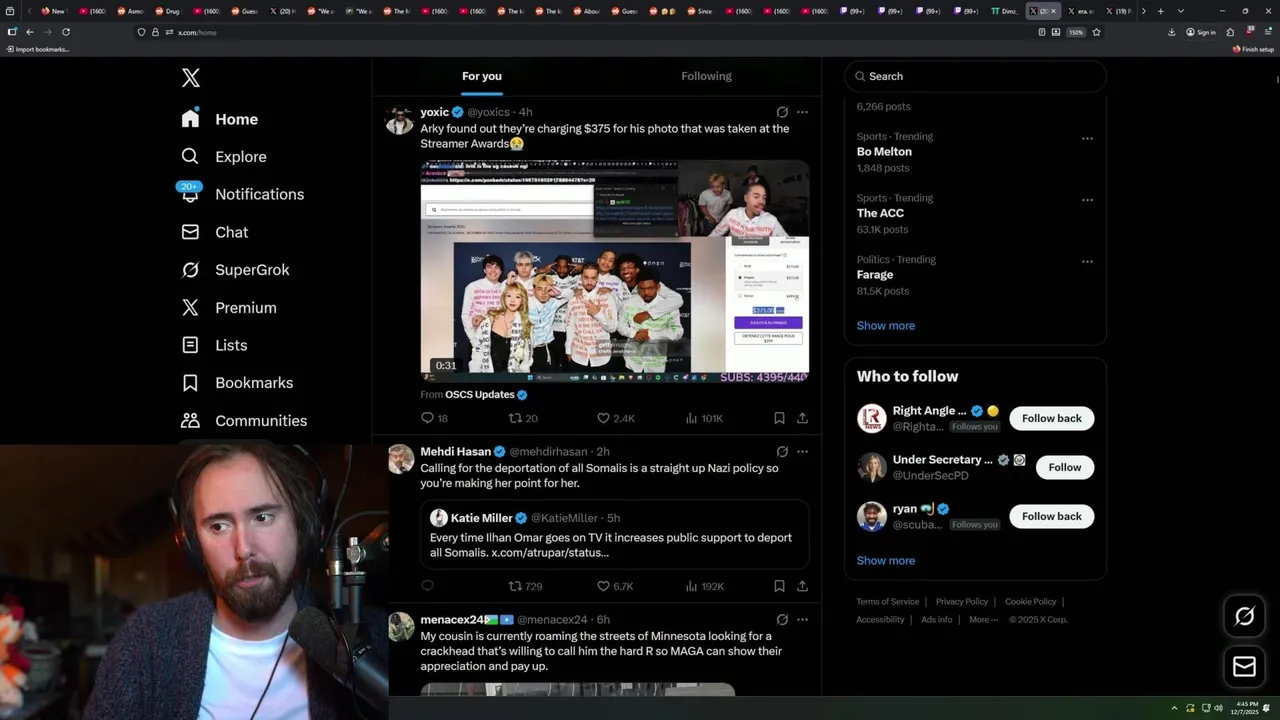Click OSCS Updates source link

[x=486, y=394]
